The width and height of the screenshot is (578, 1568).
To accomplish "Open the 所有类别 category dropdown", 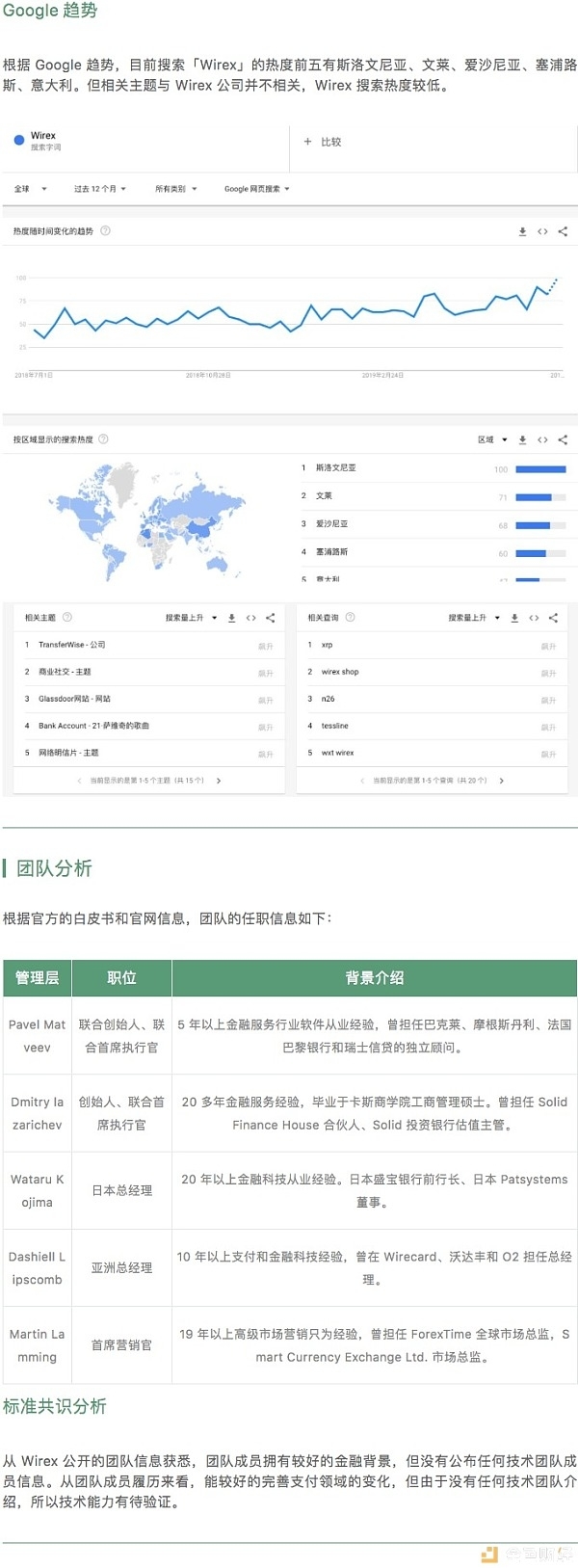I will point(175,189).
